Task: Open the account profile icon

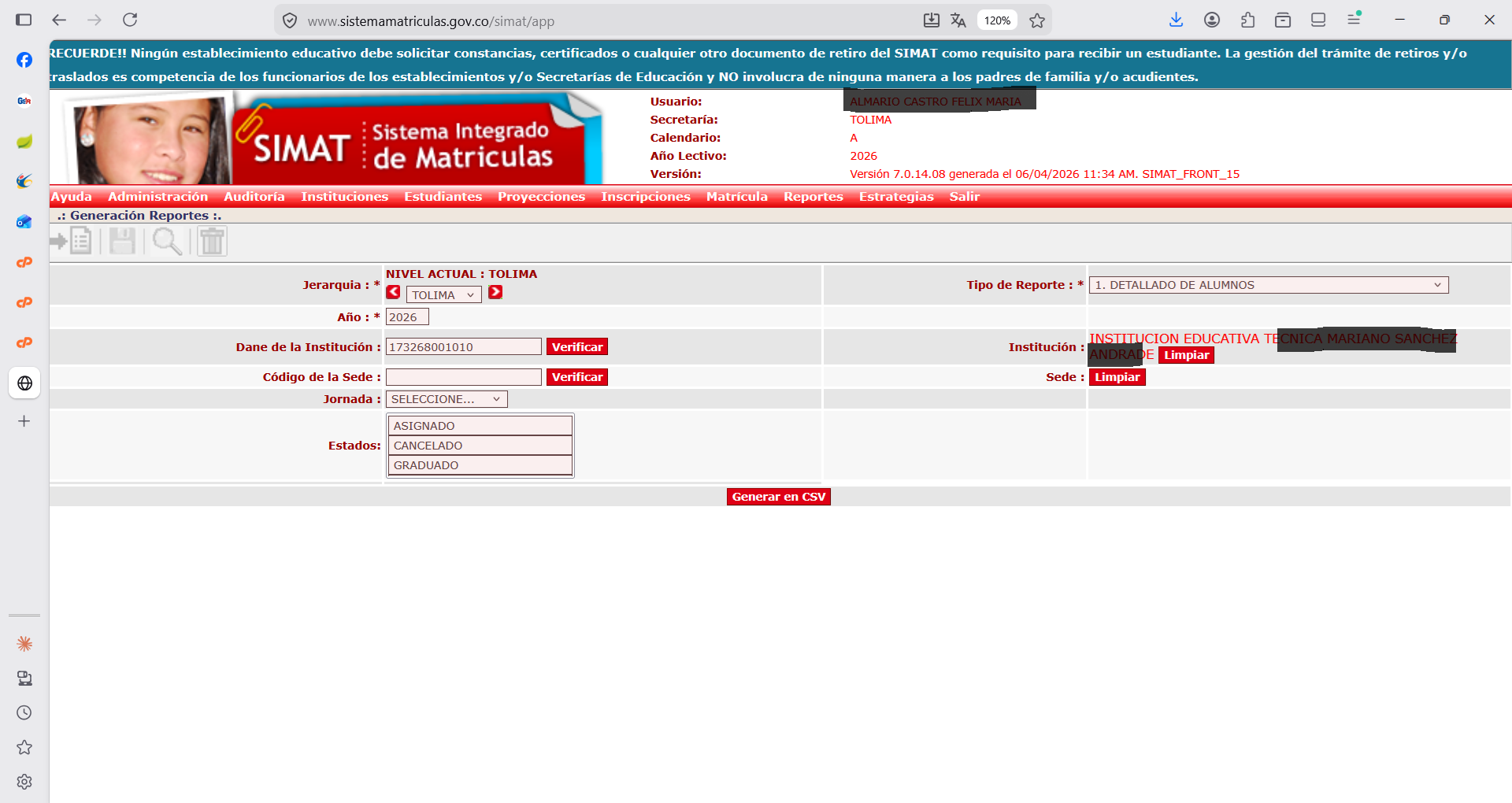Action: pyautogui.click(x=1212, y=20)
